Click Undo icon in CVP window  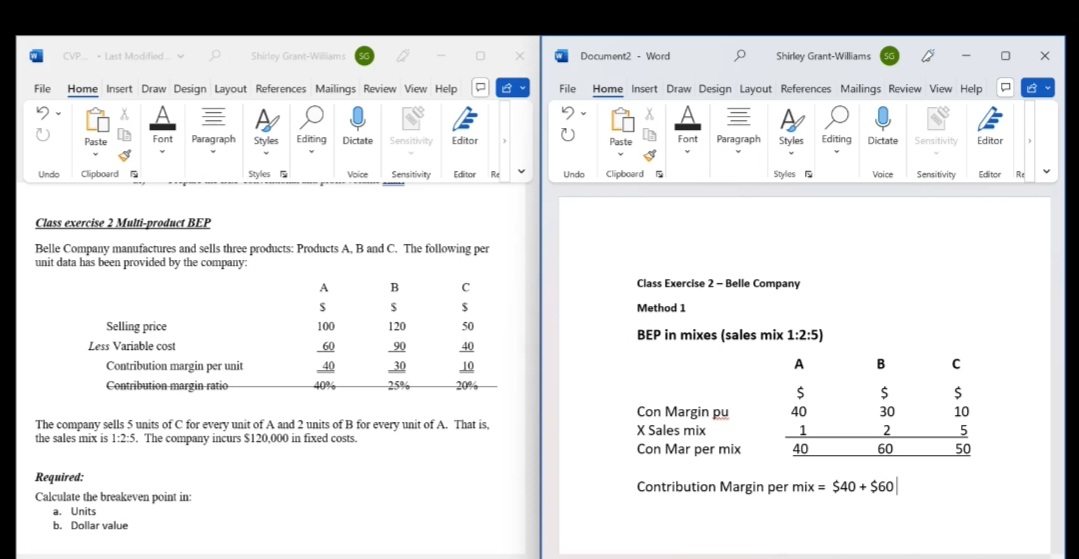click(43, 112)
